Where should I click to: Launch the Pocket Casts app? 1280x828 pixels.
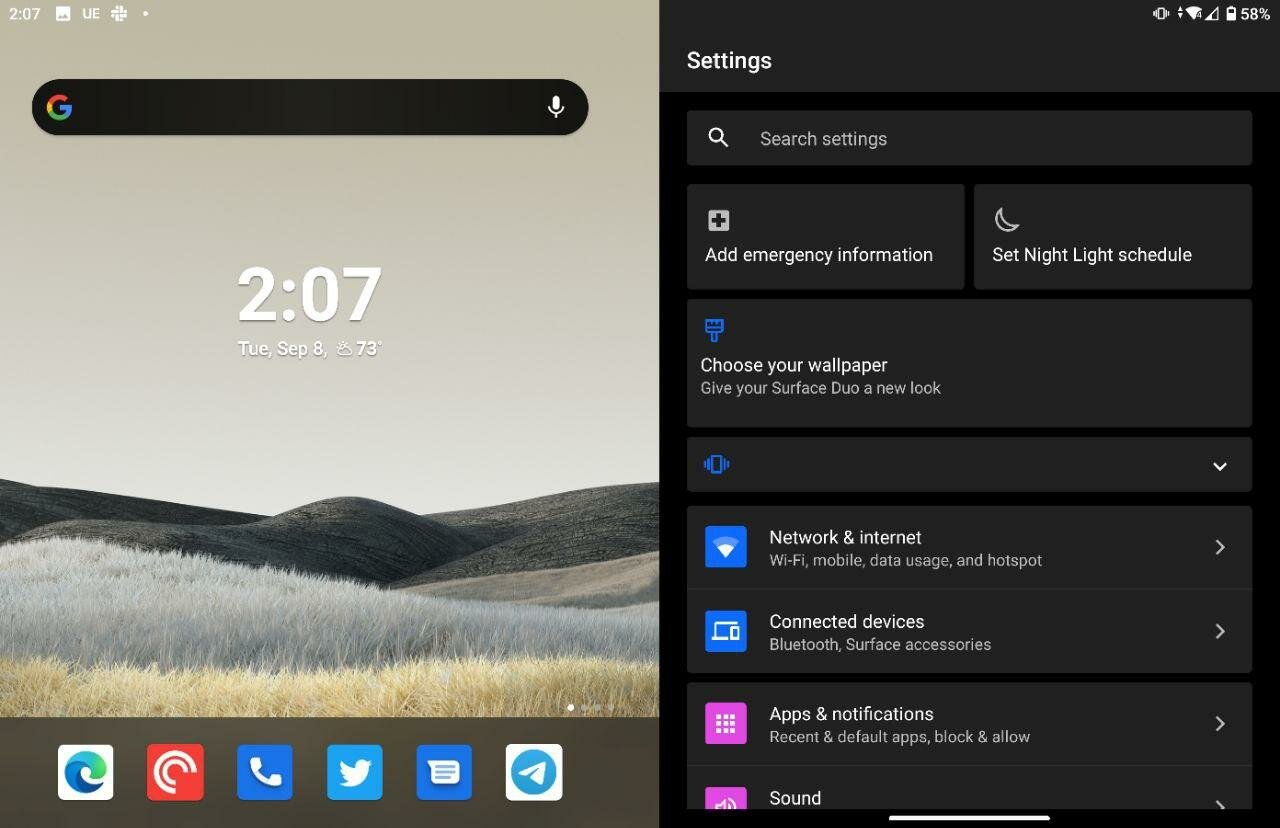pyautogui.click(x=175, y=772)
